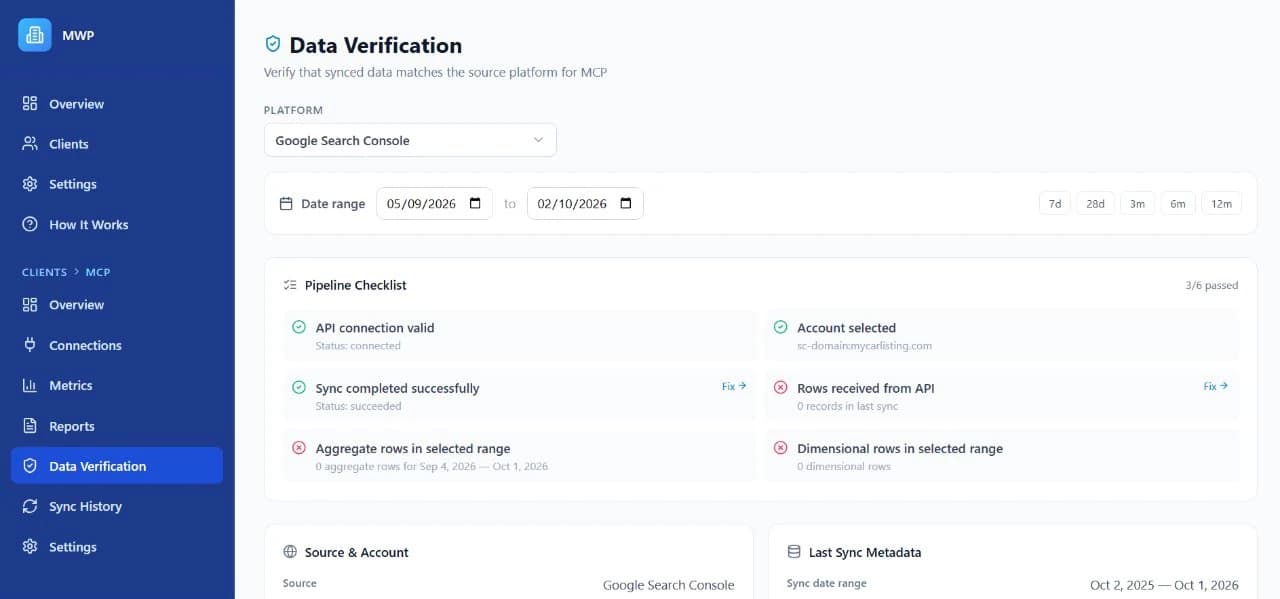Click the start date field 05/09/2026
The width and height of the screenshot is (1280, 599).
point(434,203)
